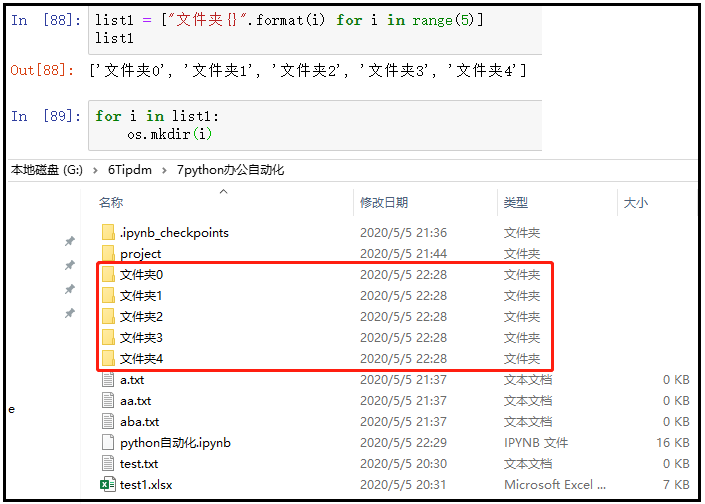The height and width of the screenshot is (504, 705).
Task: Select file name project
Action: (x=140, y=254)
